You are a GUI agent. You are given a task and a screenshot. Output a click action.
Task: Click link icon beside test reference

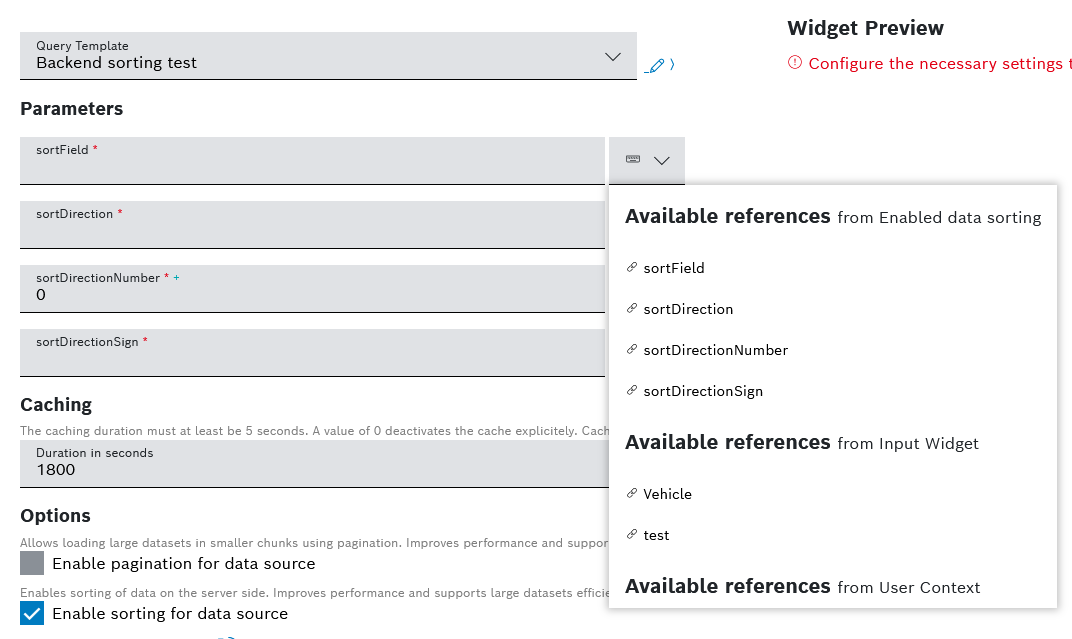[x=632, y=535]
